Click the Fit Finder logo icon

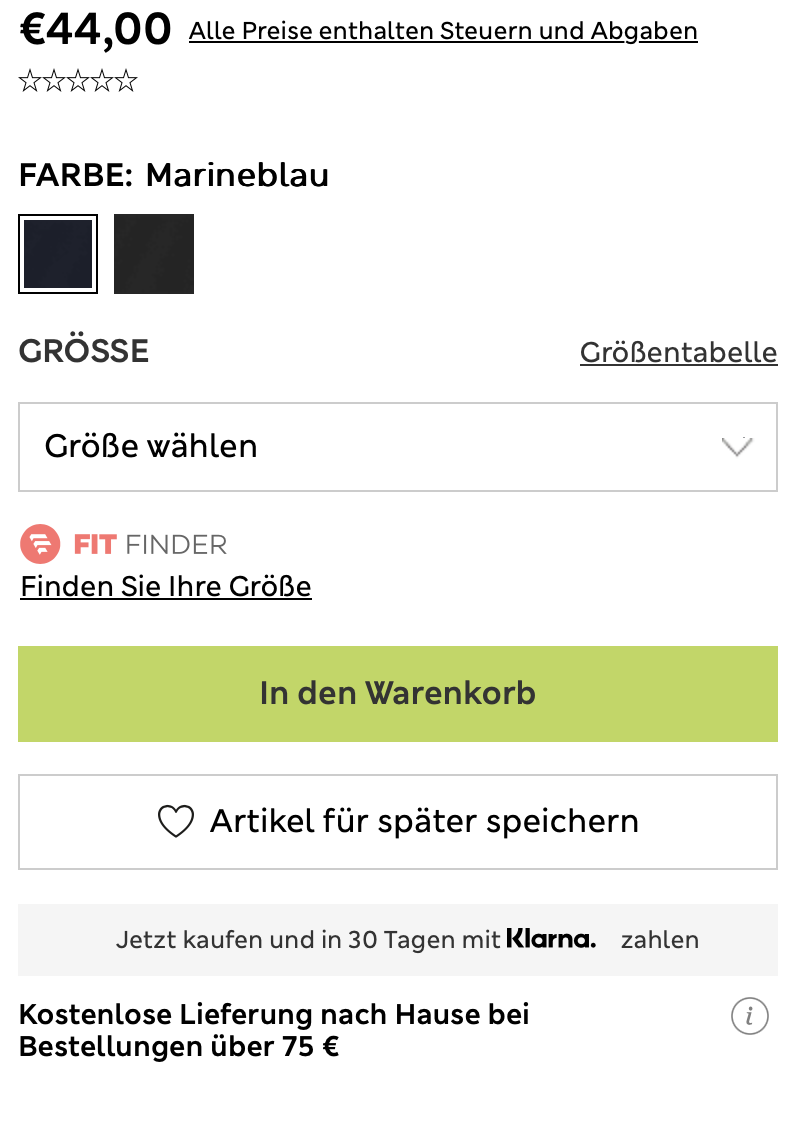pyautogui.click(x=38, y=544)
